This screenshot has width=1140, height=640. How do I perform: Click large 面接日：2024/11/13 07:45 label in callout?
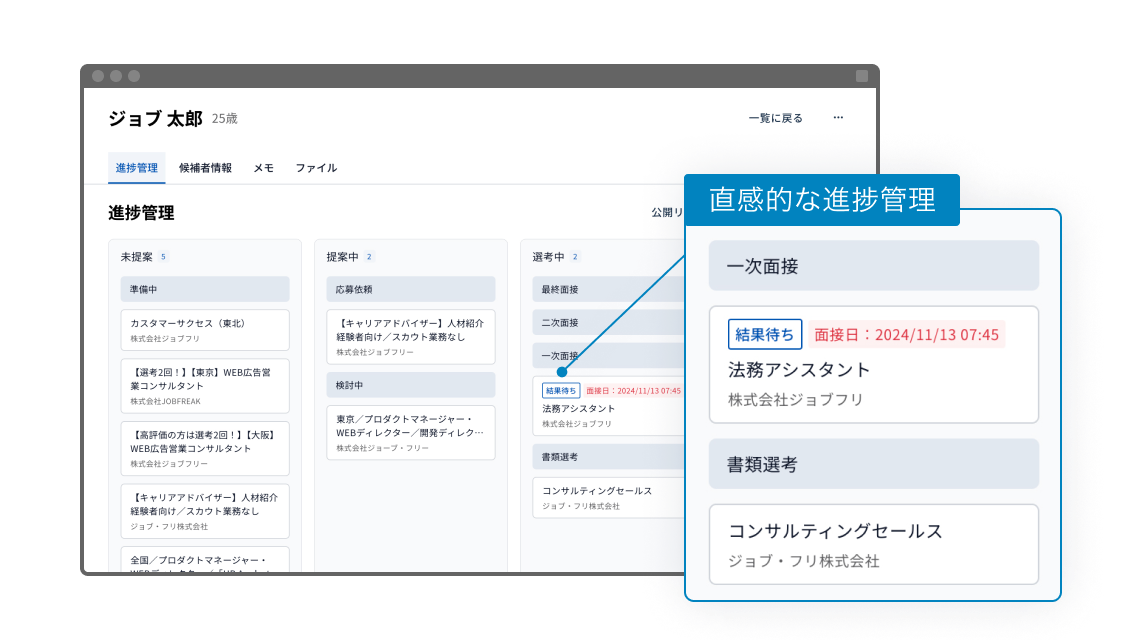[x=907, y=335]
